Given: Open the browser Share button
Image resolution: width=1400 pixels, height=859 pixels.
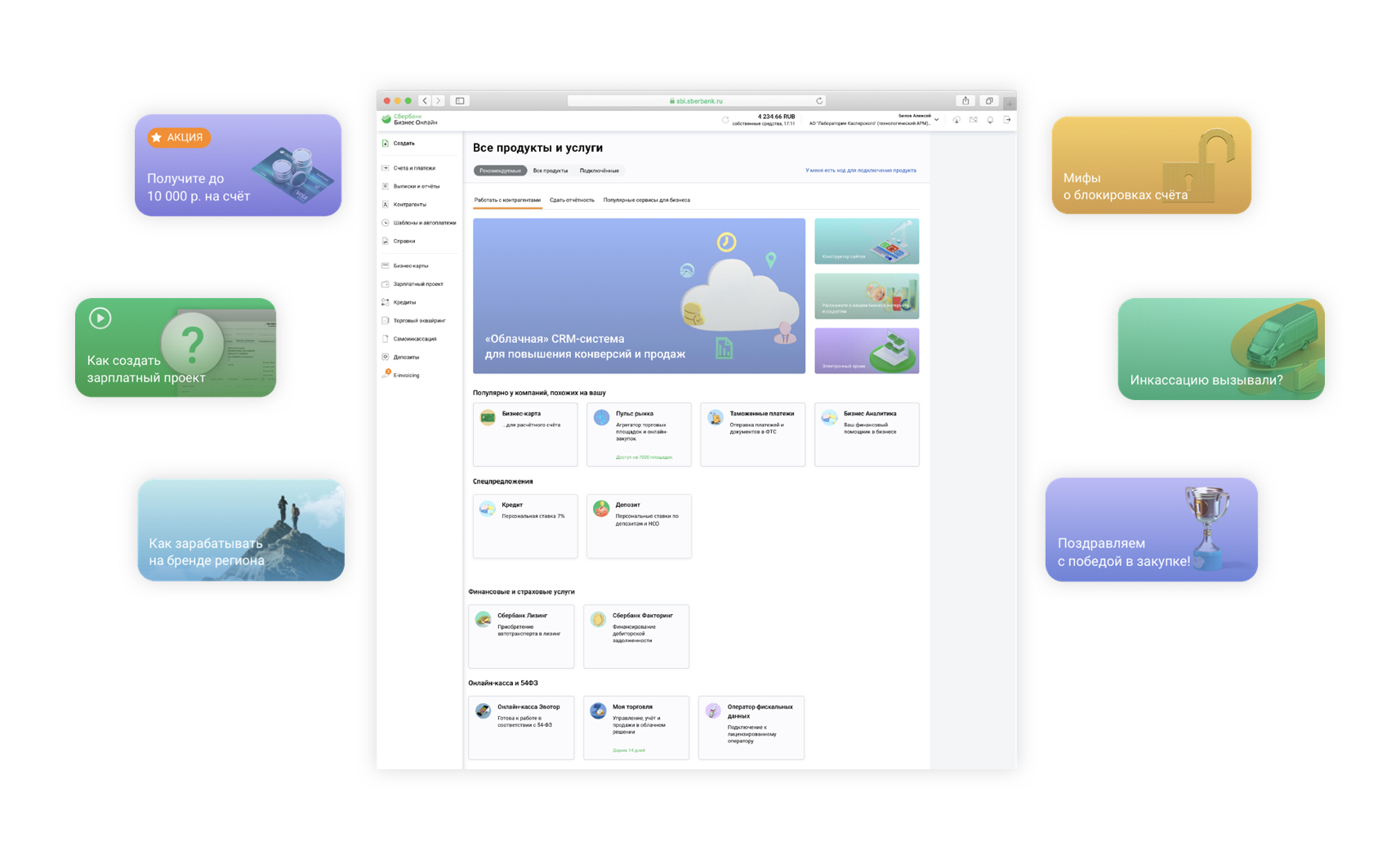Looking at the screenshot, I should click(965, 100).
